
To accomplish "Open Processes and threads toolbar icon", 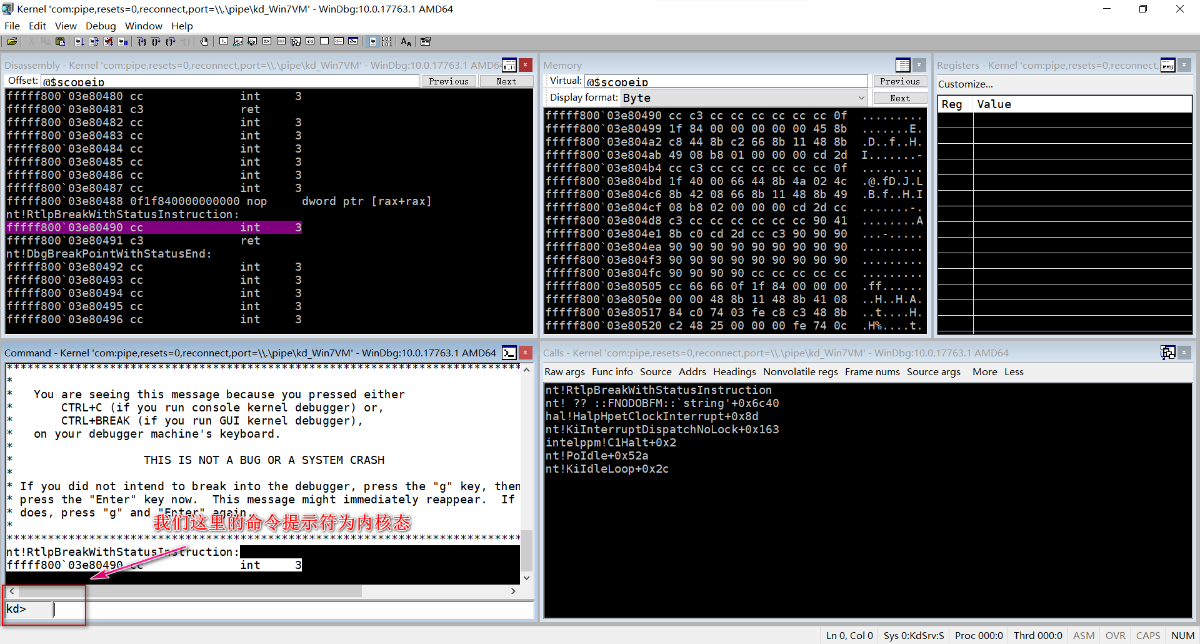I will pyautogui.click(x=340, y=42).
